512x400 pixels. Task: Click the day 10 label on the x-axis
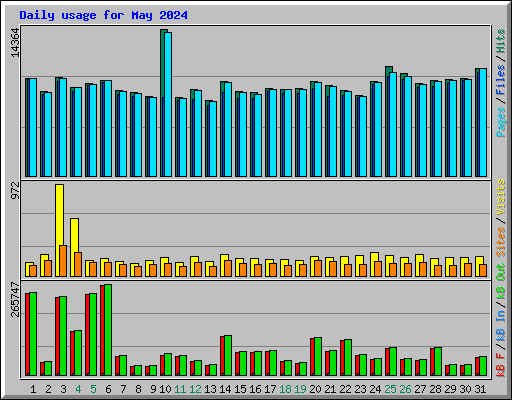[x=165, y=389]
